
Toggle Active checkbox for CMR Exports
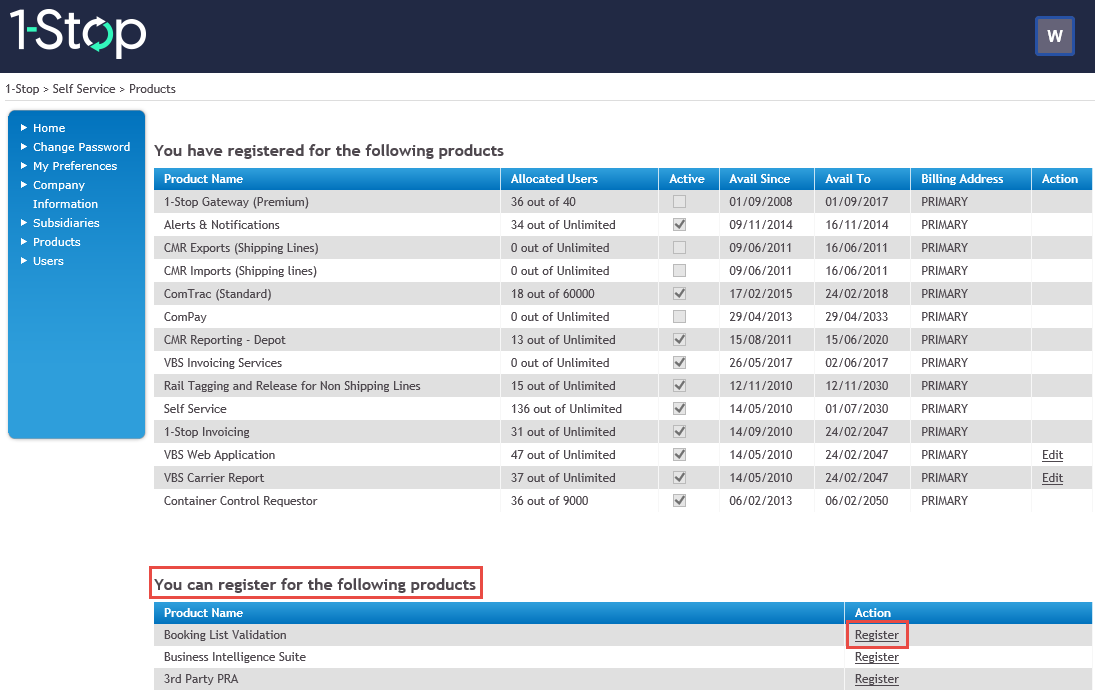pos(679,248)
